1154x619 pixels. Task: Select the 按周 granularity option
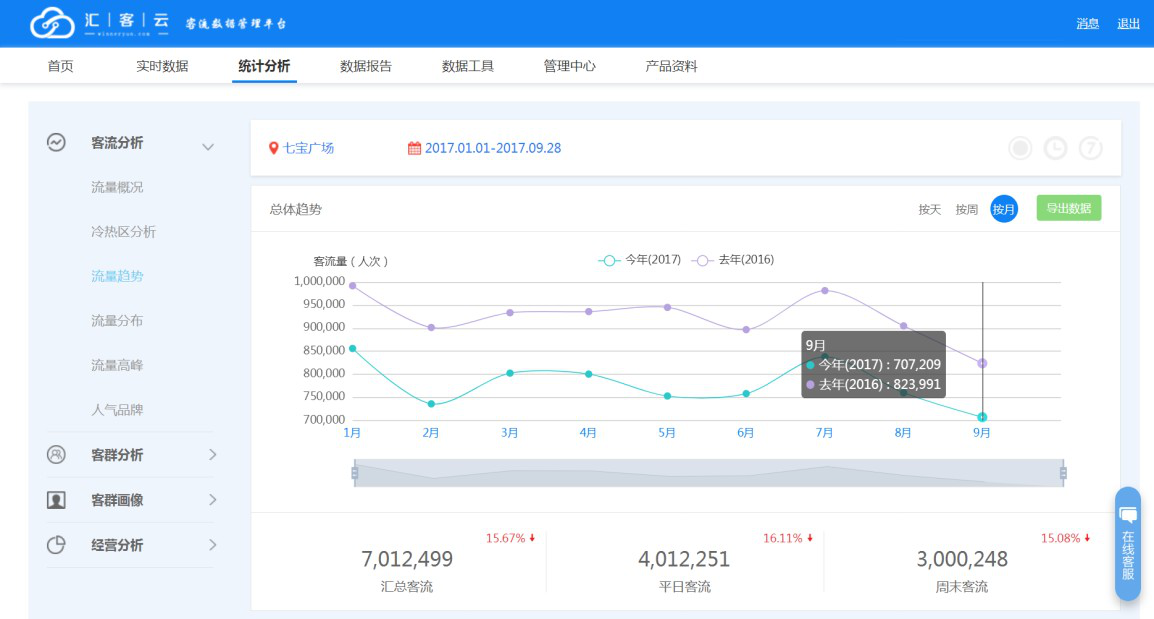[966, 209]
